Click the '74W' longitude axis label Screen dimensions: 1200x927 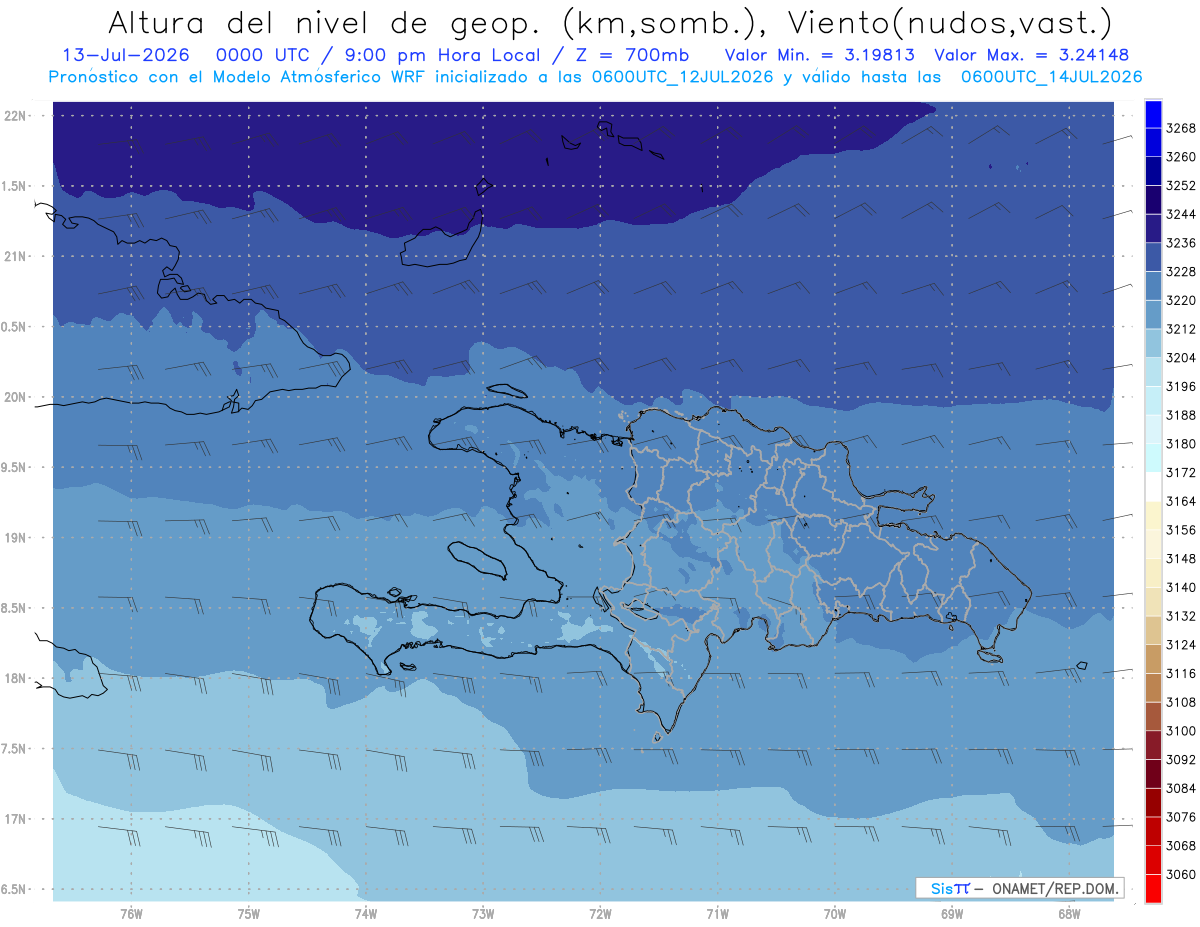tap(366, 914)
